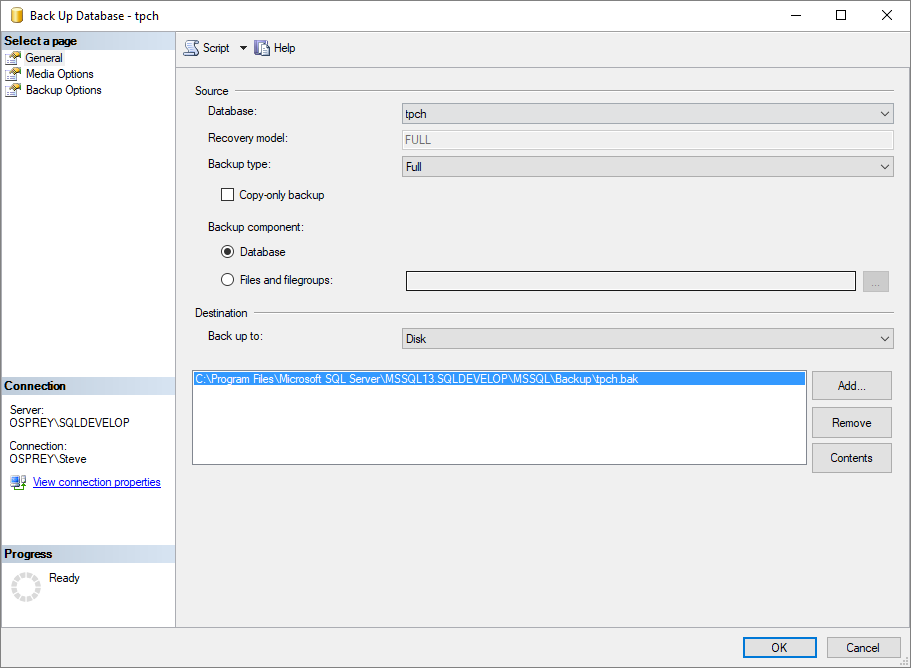Open View connection properties link
This screenshot has width=911, height=668.
[x=96, y=482]
